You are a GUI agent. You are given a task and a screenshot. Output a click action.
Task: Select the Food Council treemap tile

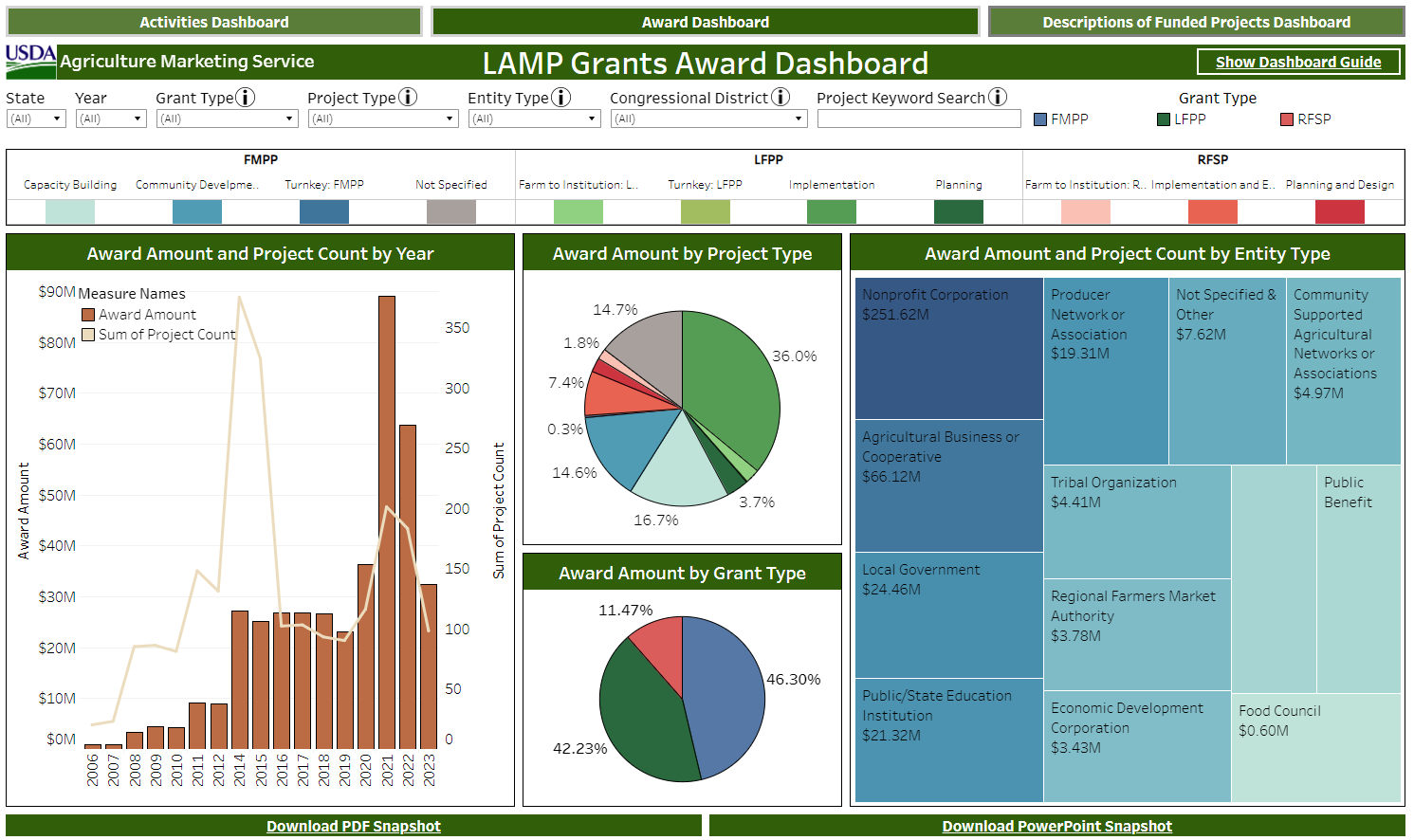coord(1316,748)
